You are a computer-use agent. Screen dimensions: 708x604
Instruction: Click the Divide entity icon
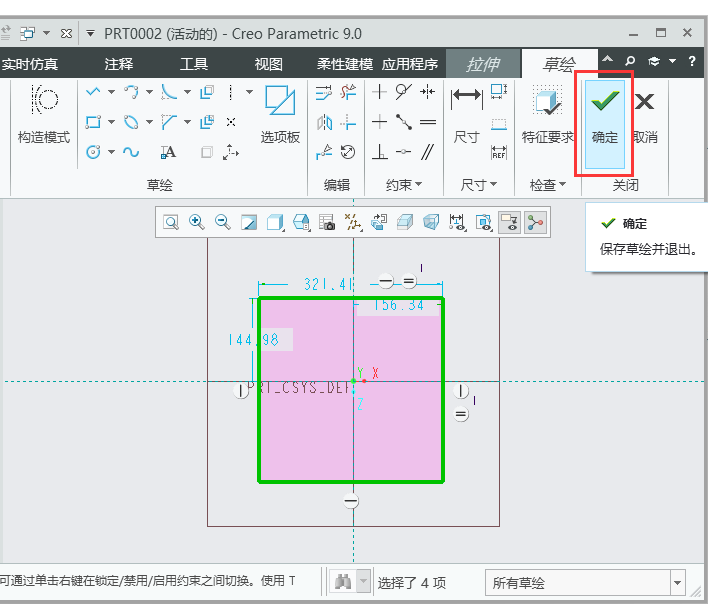click(x=324, y=152)
